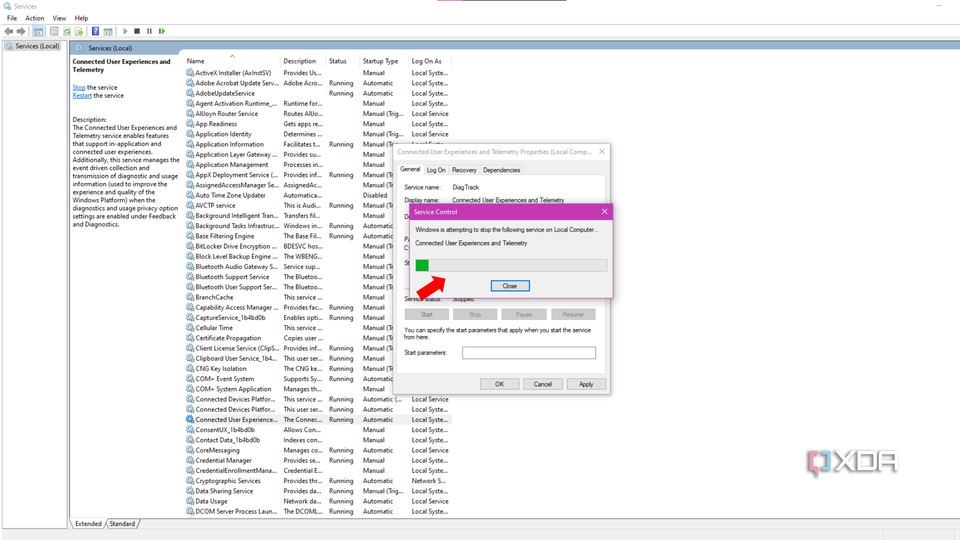This screenshot has width=960, height=540.
Task: Open the View menu
Action: 59,18
